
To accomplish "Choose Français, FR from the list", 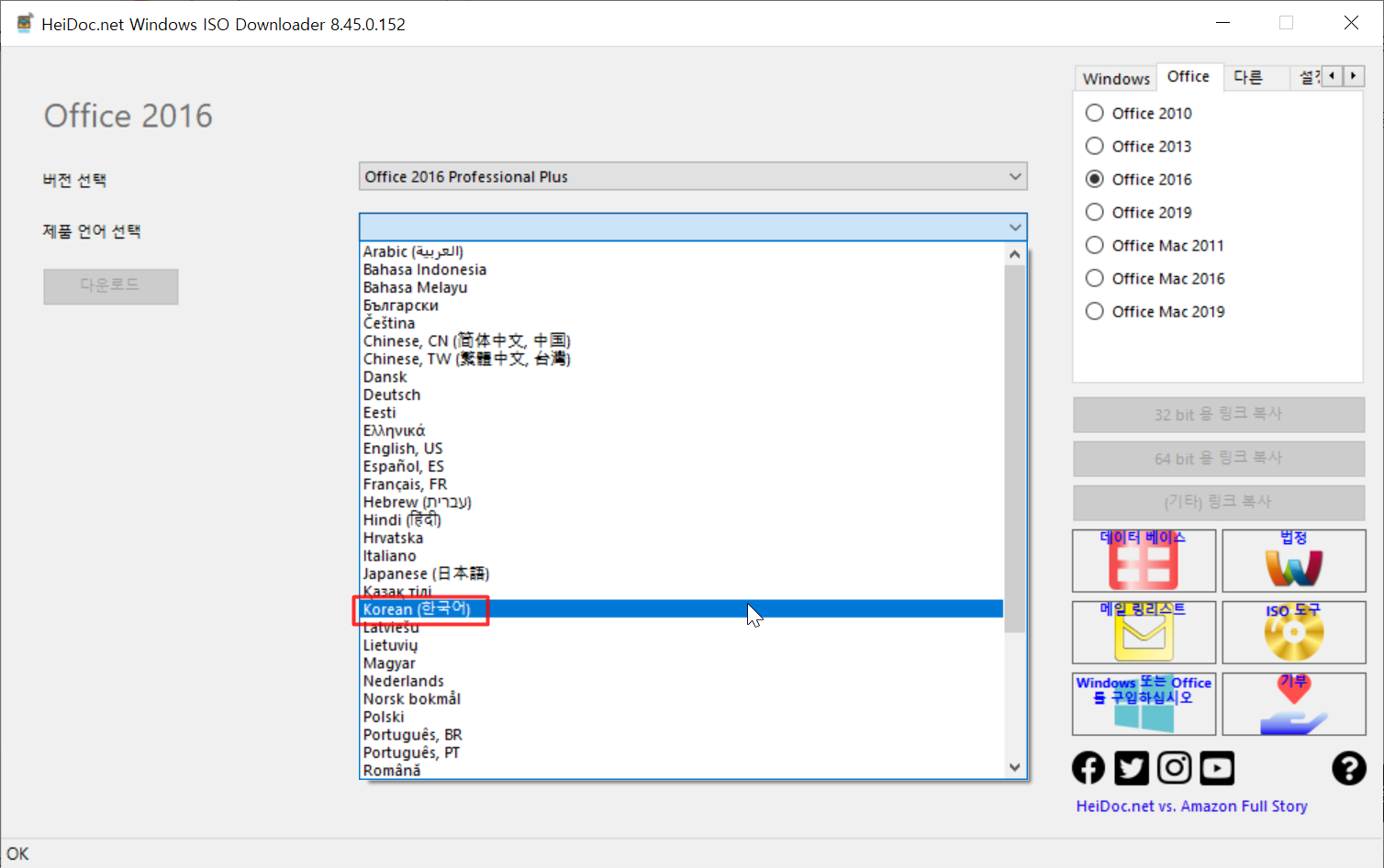I will tap(682, 484).
